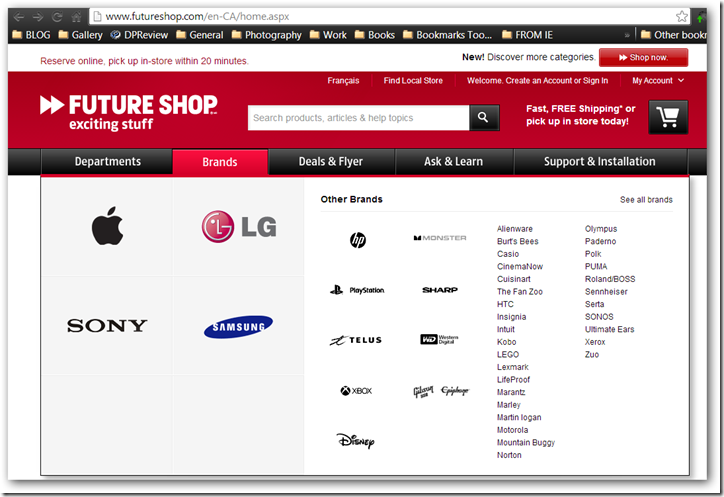Open the Other bookmarks folder
The width and height of the screenshot is (724, 497).
click(674, 35)
